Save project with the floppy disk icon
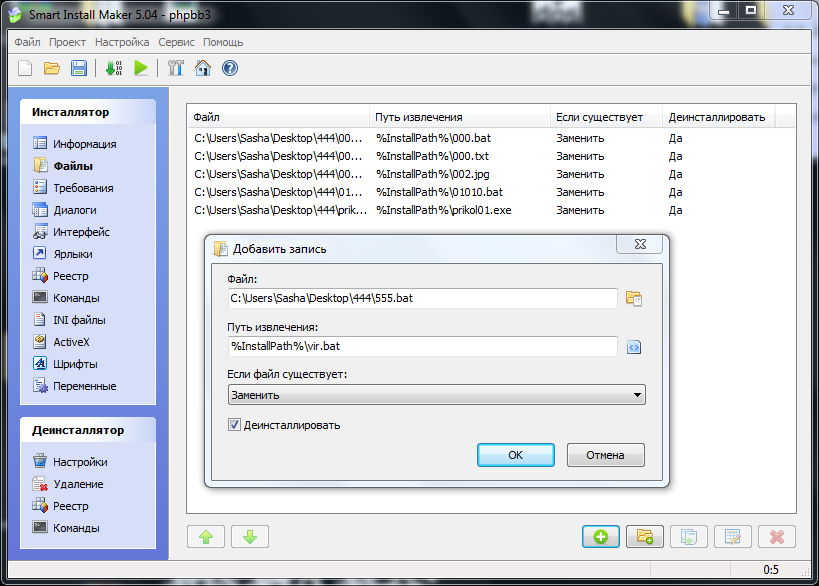This screenshot has width=819, height=586. tap(79, 68)
